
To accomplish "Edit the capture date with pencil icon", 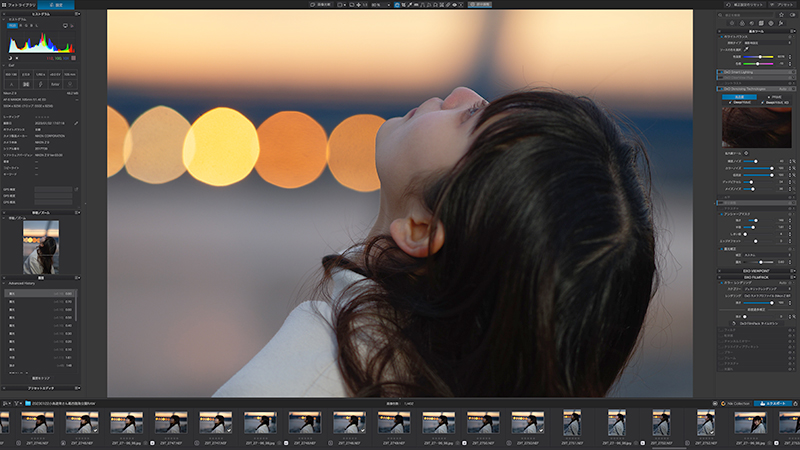I will (x=76, y=123).
